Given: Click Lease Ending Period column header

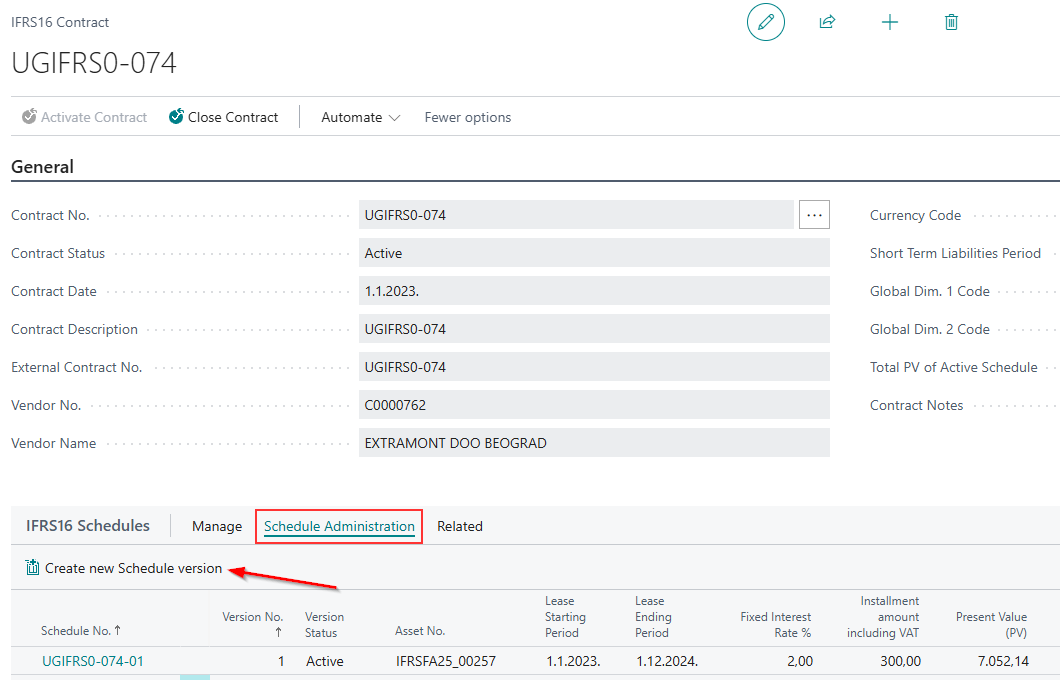Looking at the screenshot, I should [x=653, y=616].
